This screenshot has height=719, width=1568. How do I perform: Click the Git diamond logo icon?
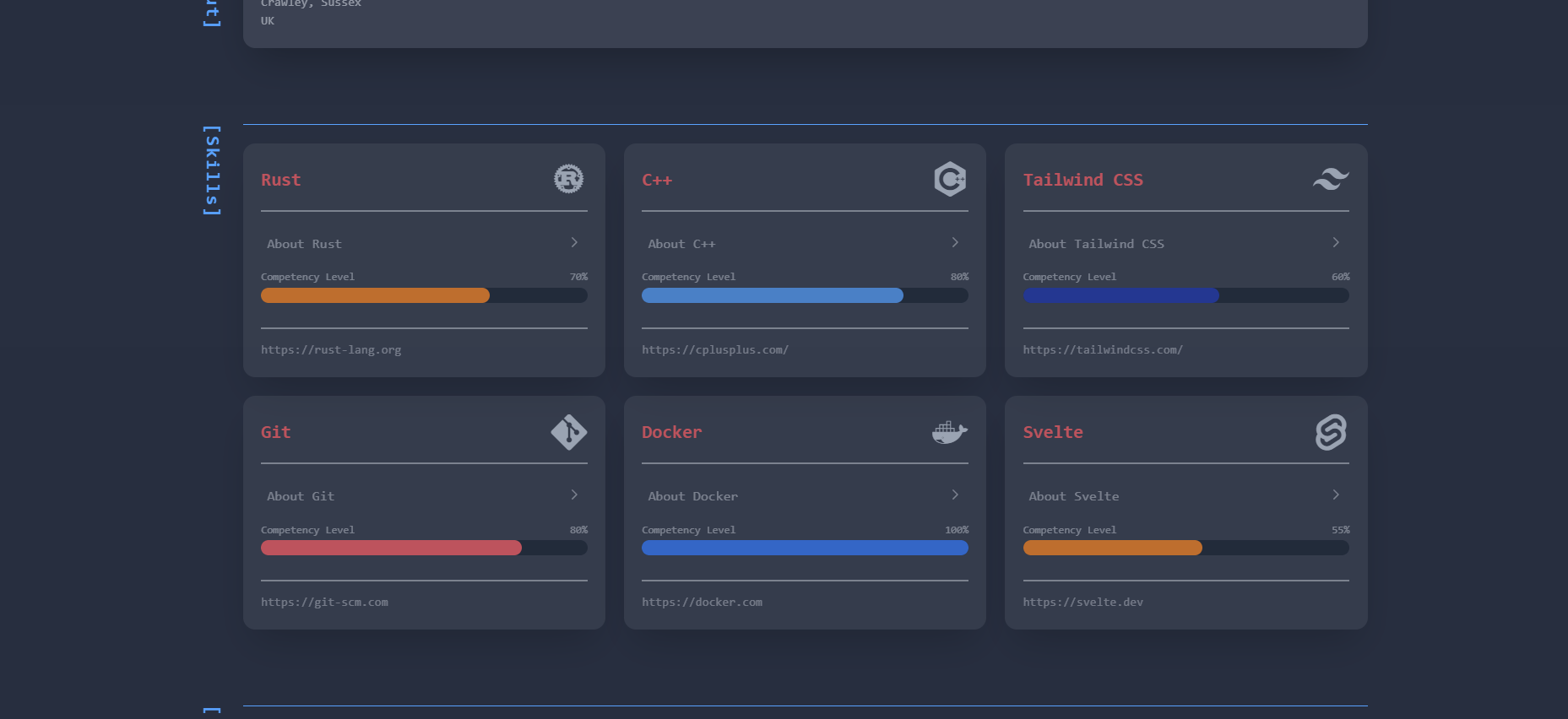tap(568, 432)
